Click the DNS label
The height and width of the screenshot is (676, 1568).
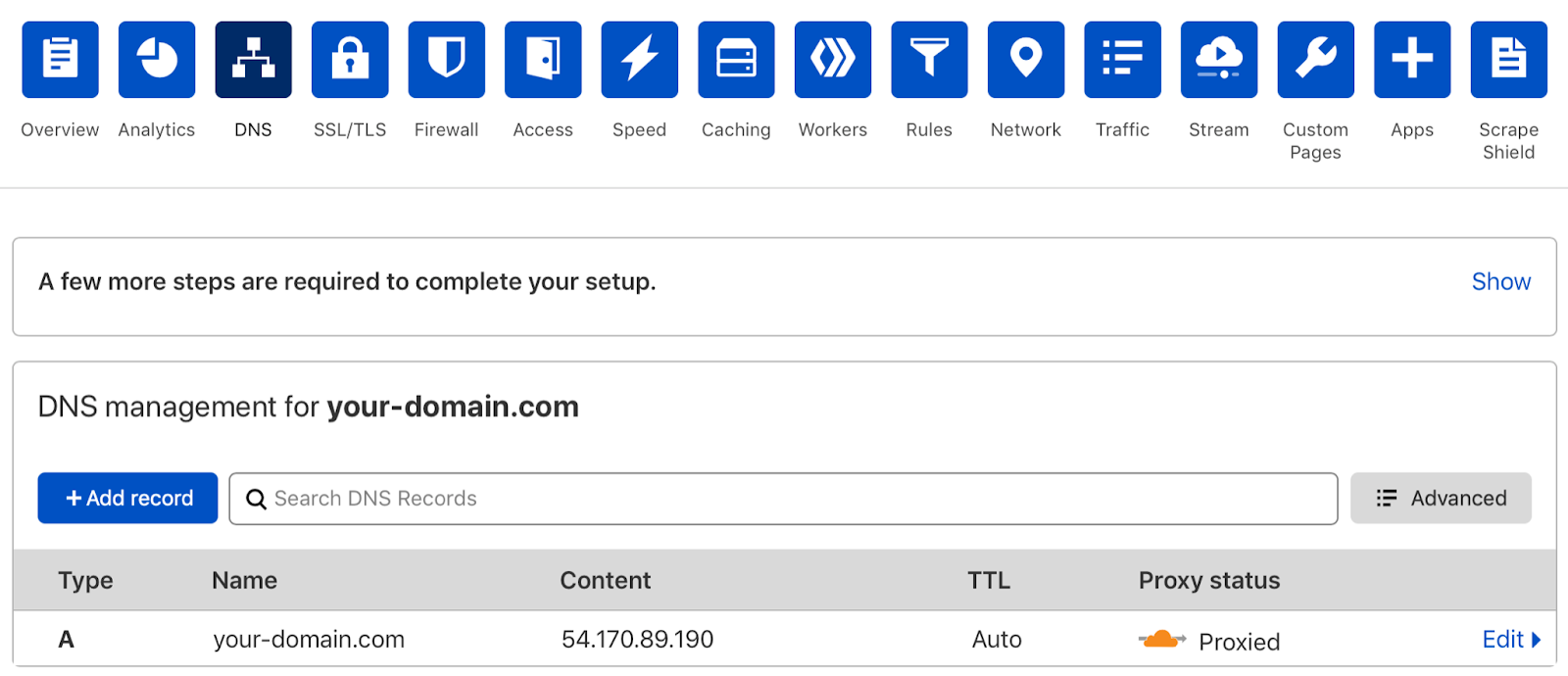click(x=253, y=129)
